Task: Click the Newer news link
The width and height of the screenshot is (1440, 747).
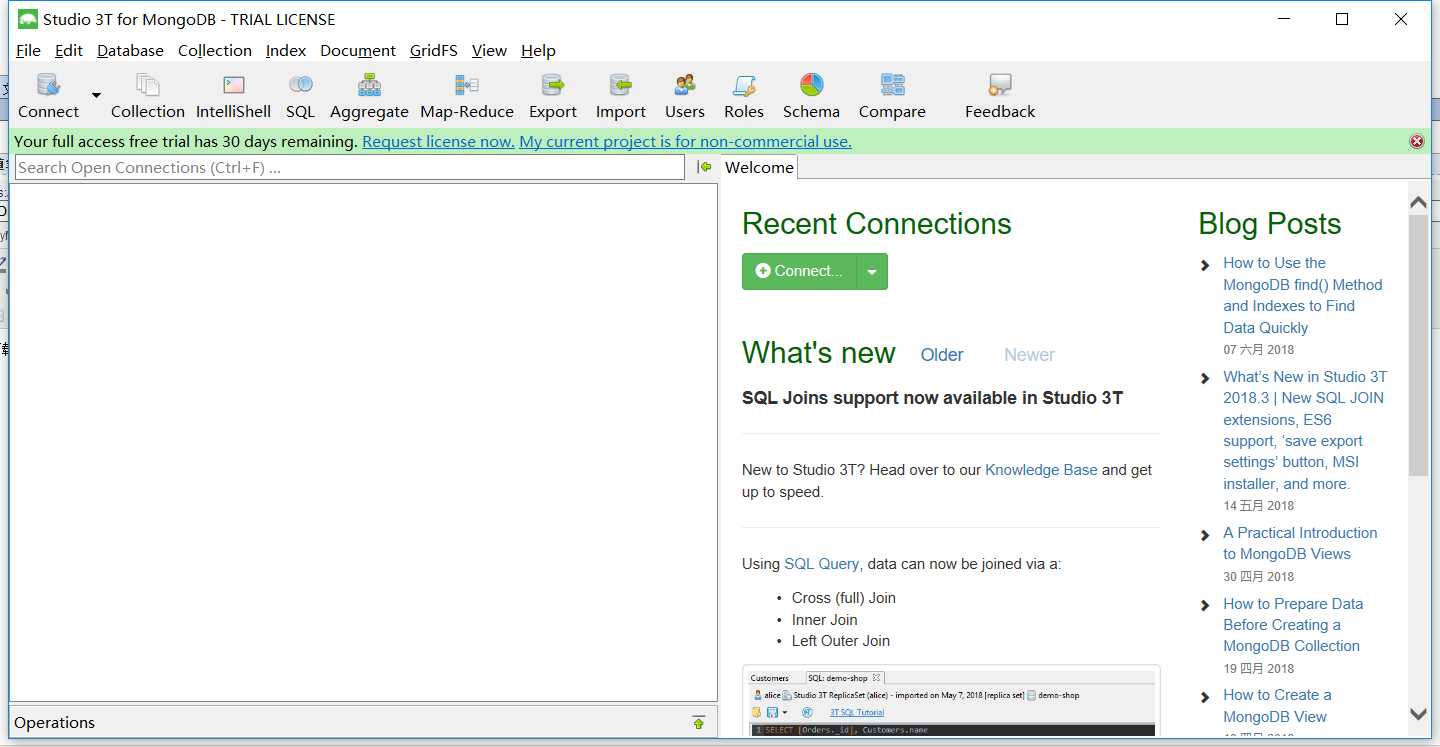Action: point(1029,355)
